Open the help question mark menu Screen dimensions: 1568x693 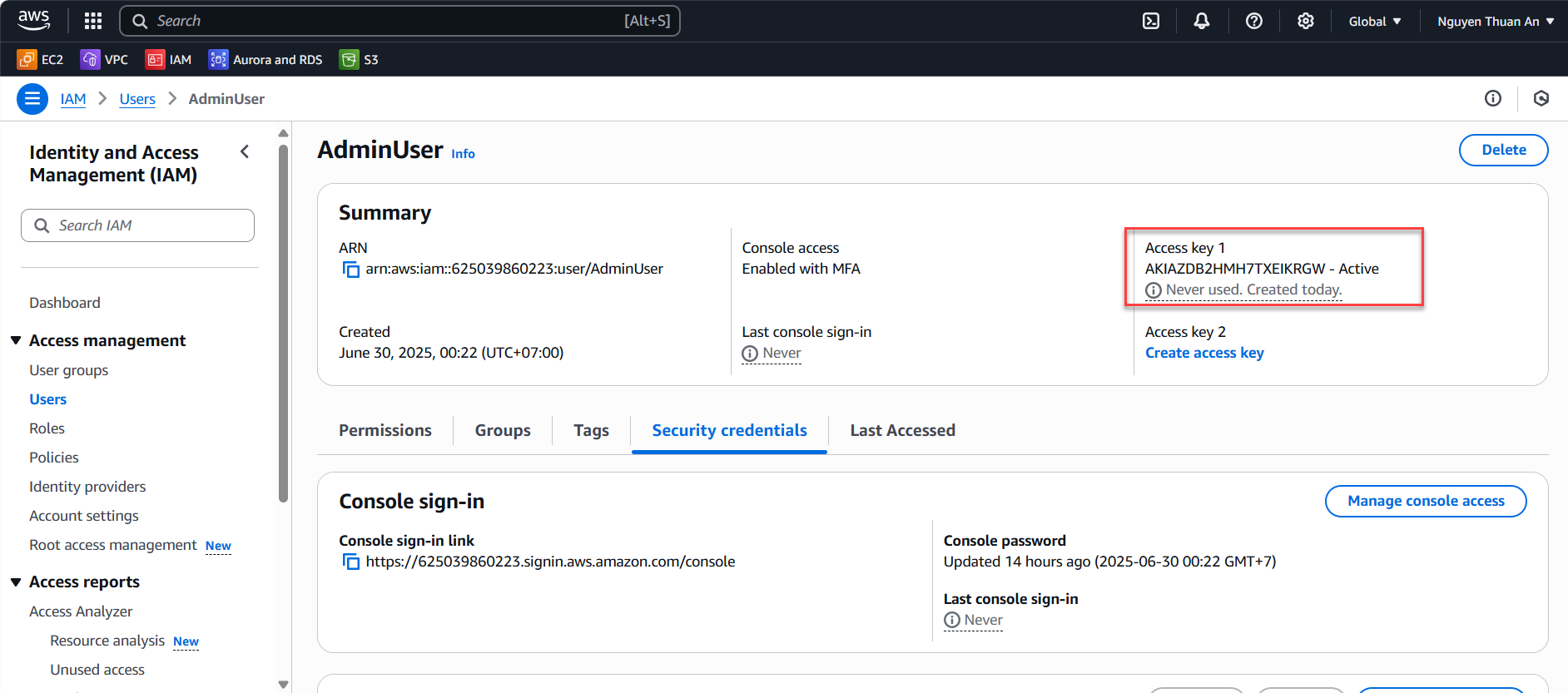click(x=1254, y=21)
